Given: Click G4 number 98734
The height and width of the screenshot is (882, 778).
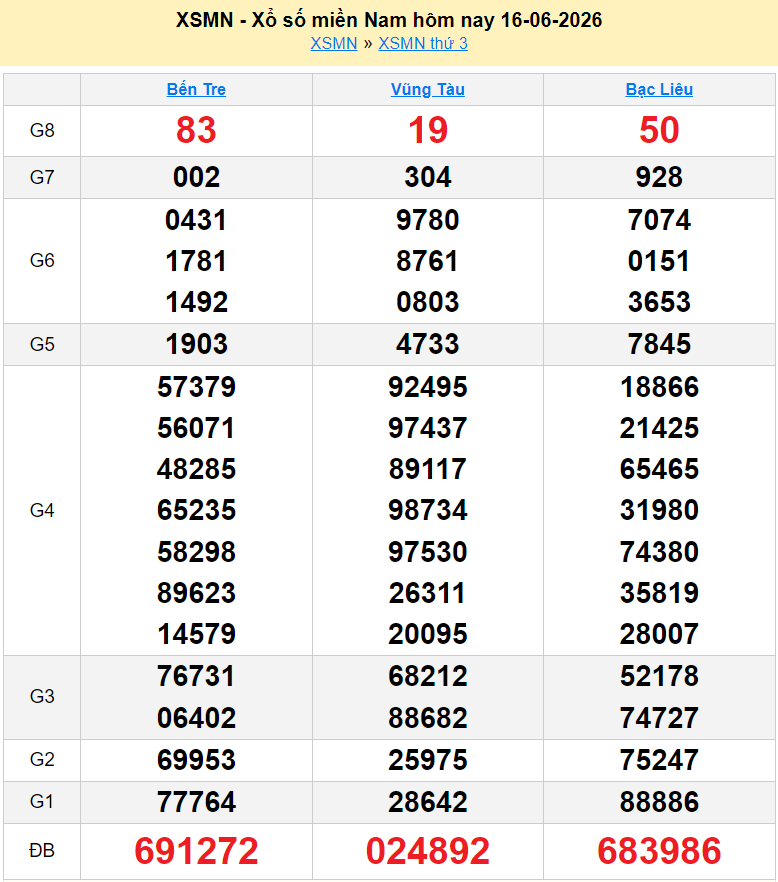Looking at the screenshot, I should (x=428, y=510).
